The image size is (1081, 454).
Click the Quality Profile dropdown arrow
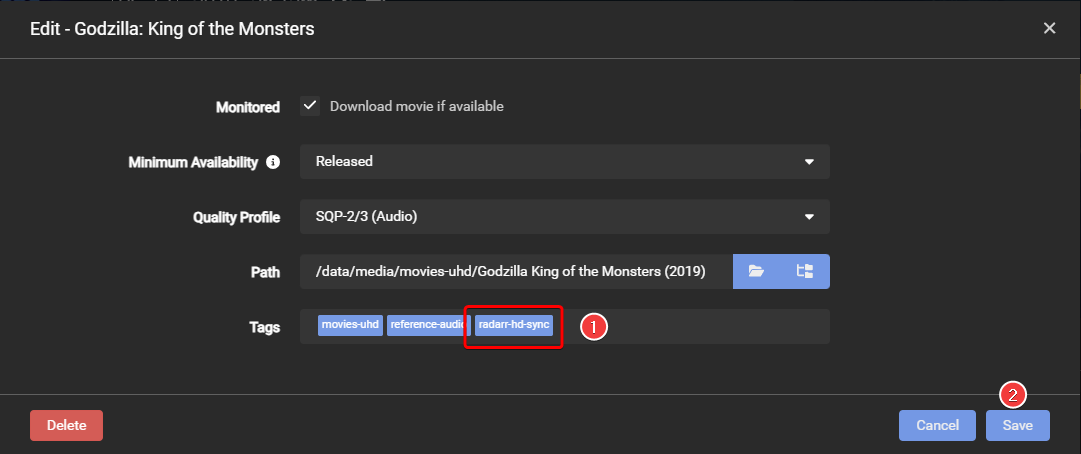(808, 216)
